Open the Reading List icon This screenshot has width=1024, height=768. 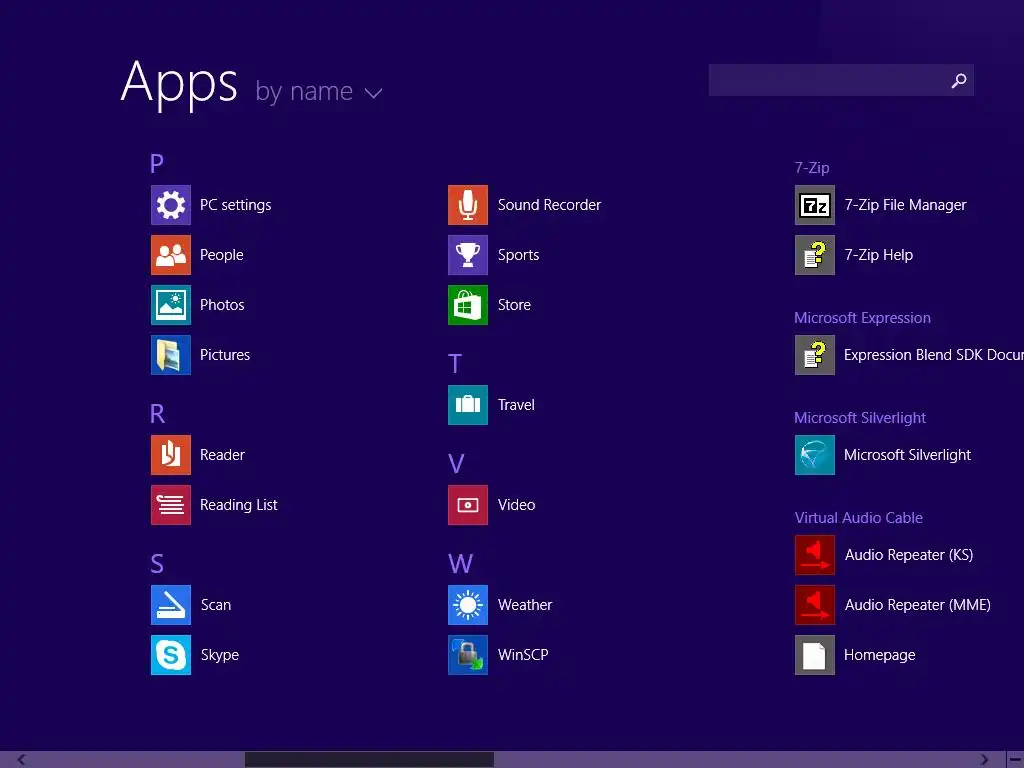[x=170, y=505]
